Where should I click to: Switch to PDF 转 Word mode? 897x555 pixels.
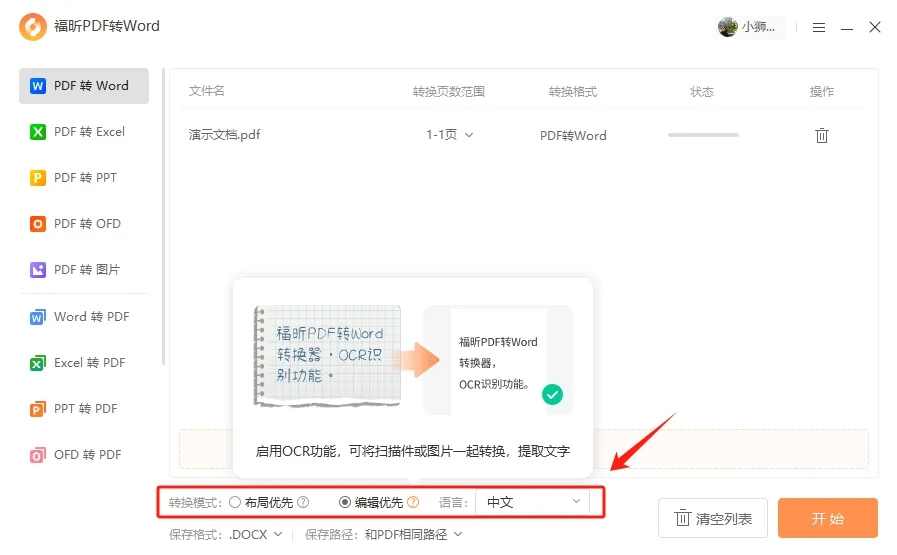point(84,86)
